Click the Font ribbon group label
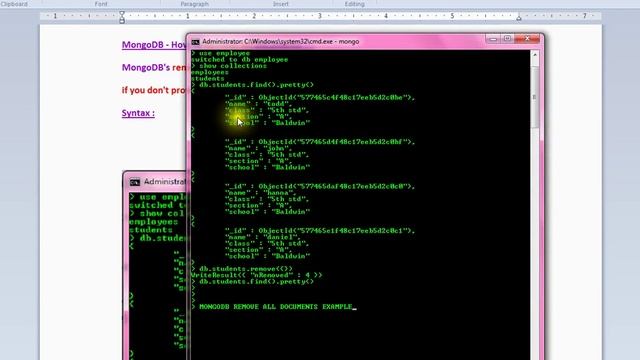The image size is (640, 360). tap(101, 4)
